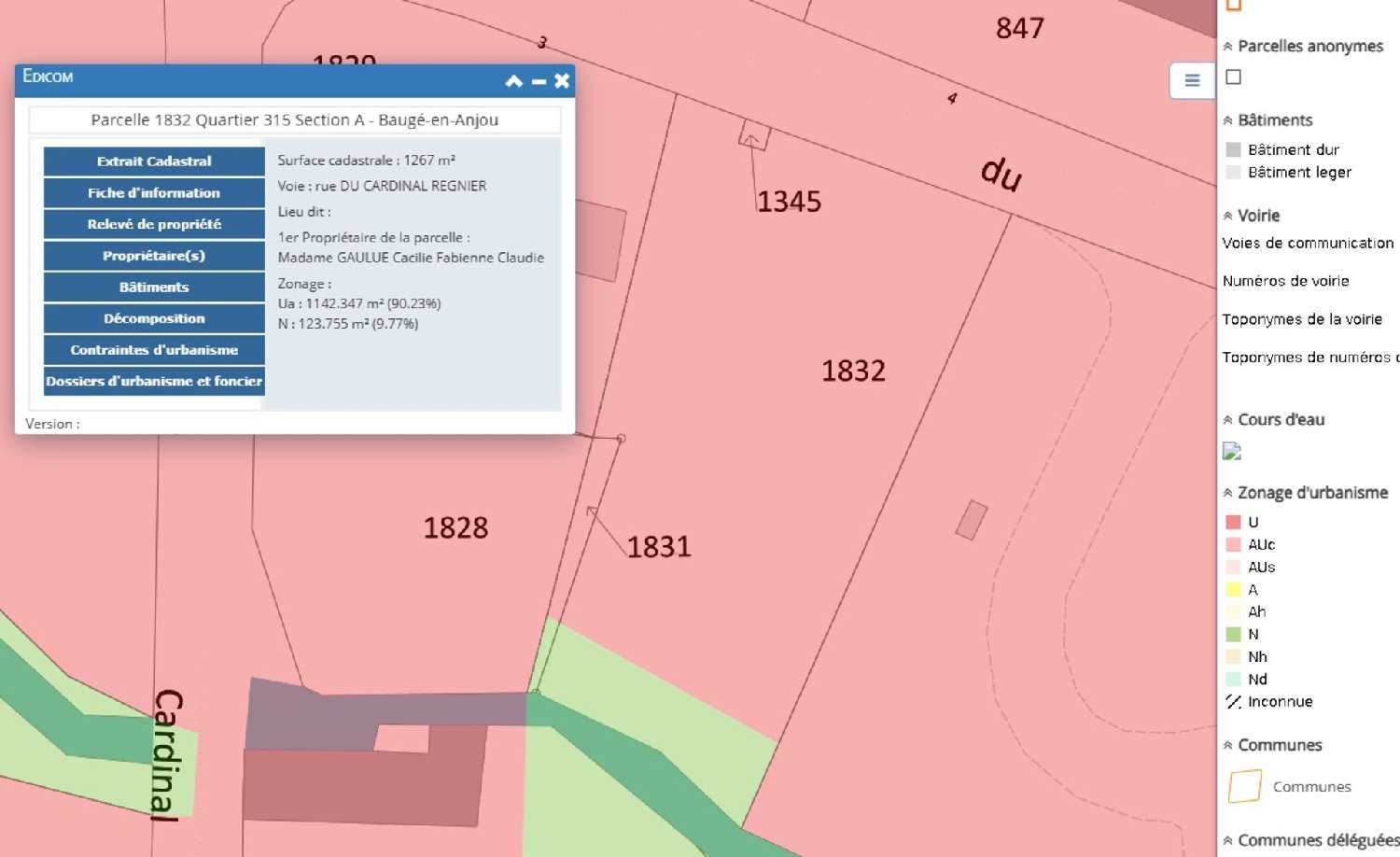Click the A zoning yellow swatch

tap(1233, 589)
